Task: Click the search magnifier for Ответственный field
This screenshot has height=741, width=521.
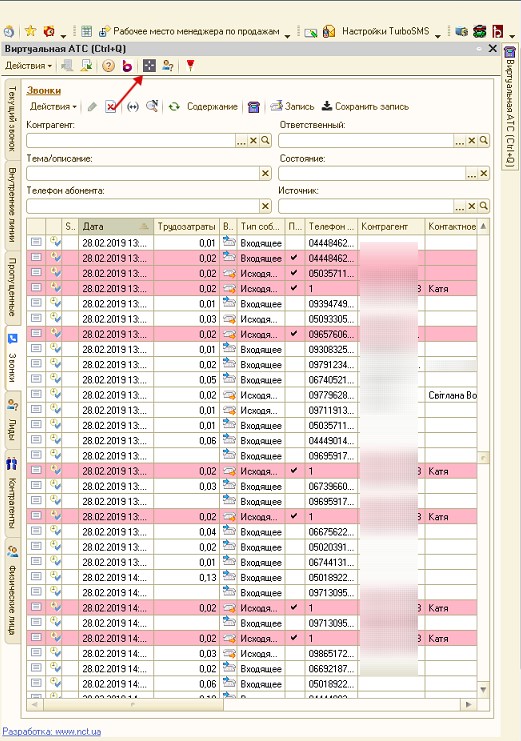Action: click(x=484, y=140)
